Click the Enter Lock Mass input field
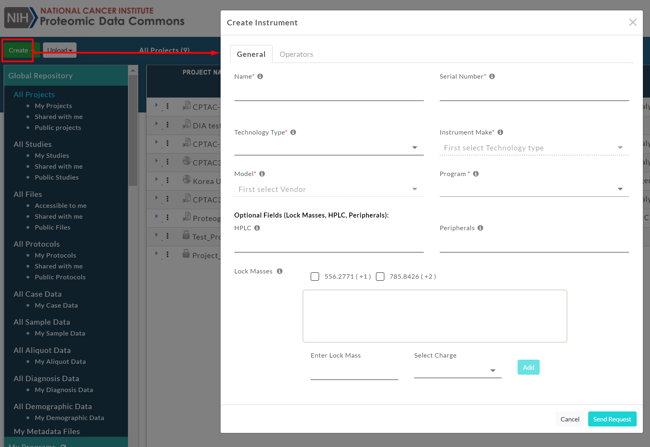 (x=353, y=371)
